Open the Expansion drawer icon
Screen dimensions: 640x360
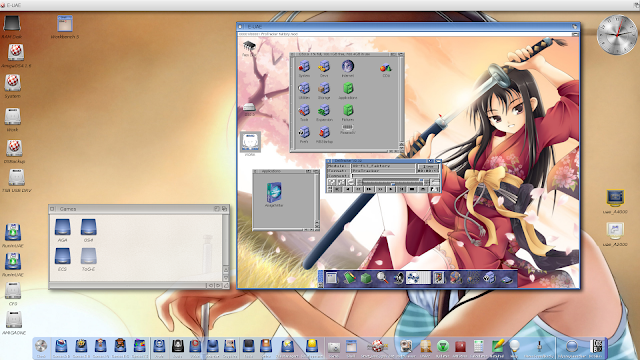324,110
